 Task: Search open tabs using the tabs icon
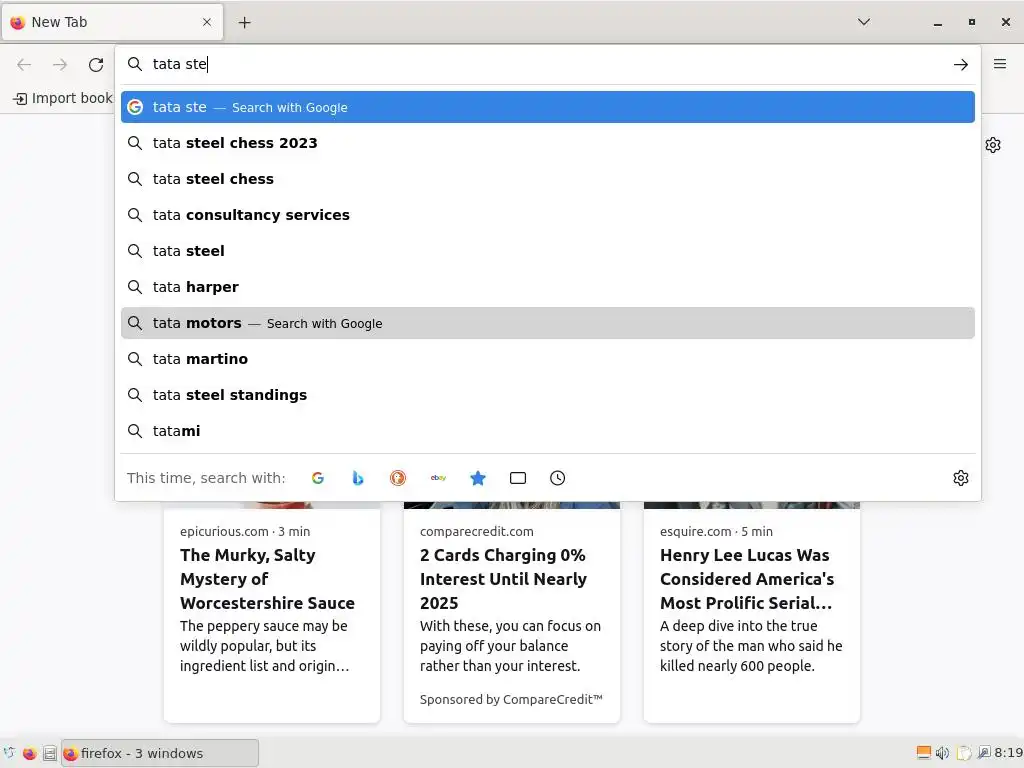click(x=518, y=478)
